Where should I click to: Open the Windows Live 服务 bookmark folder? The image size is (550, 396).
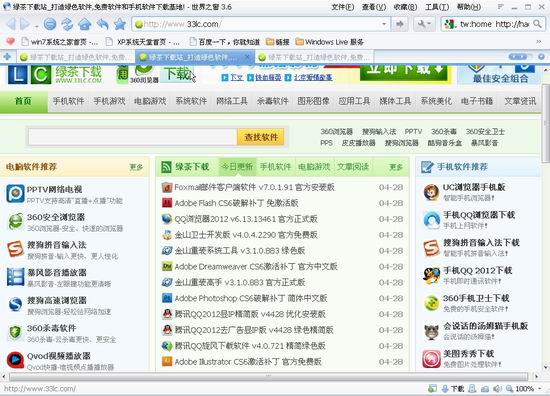[329, 42]
